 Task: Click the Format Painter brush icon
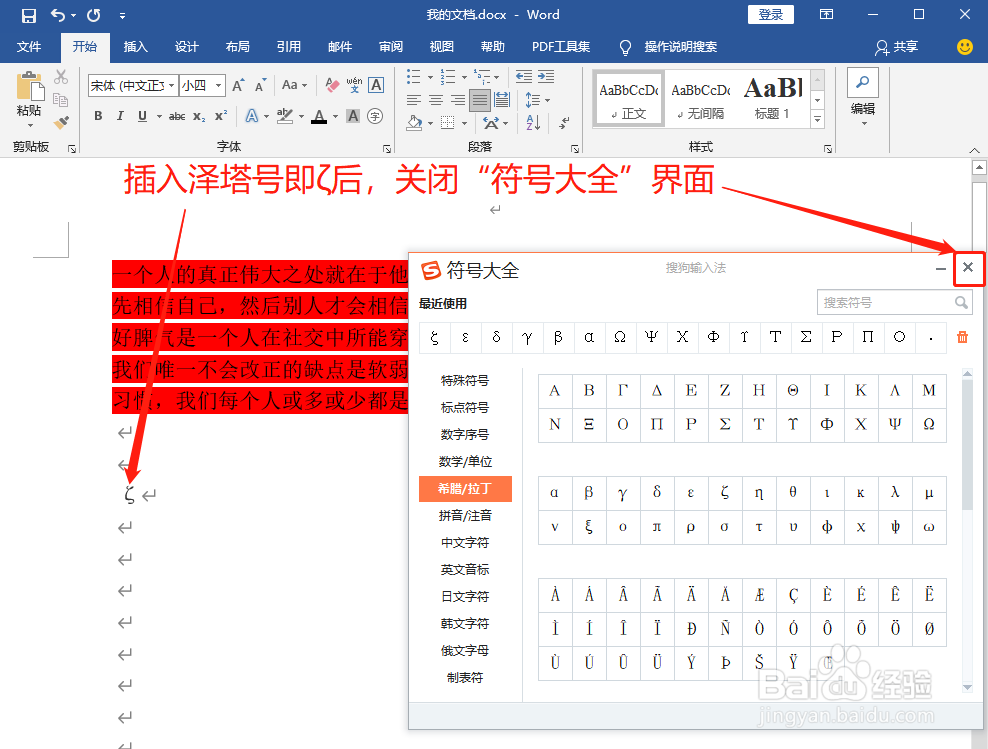click(x=61, y=122)
